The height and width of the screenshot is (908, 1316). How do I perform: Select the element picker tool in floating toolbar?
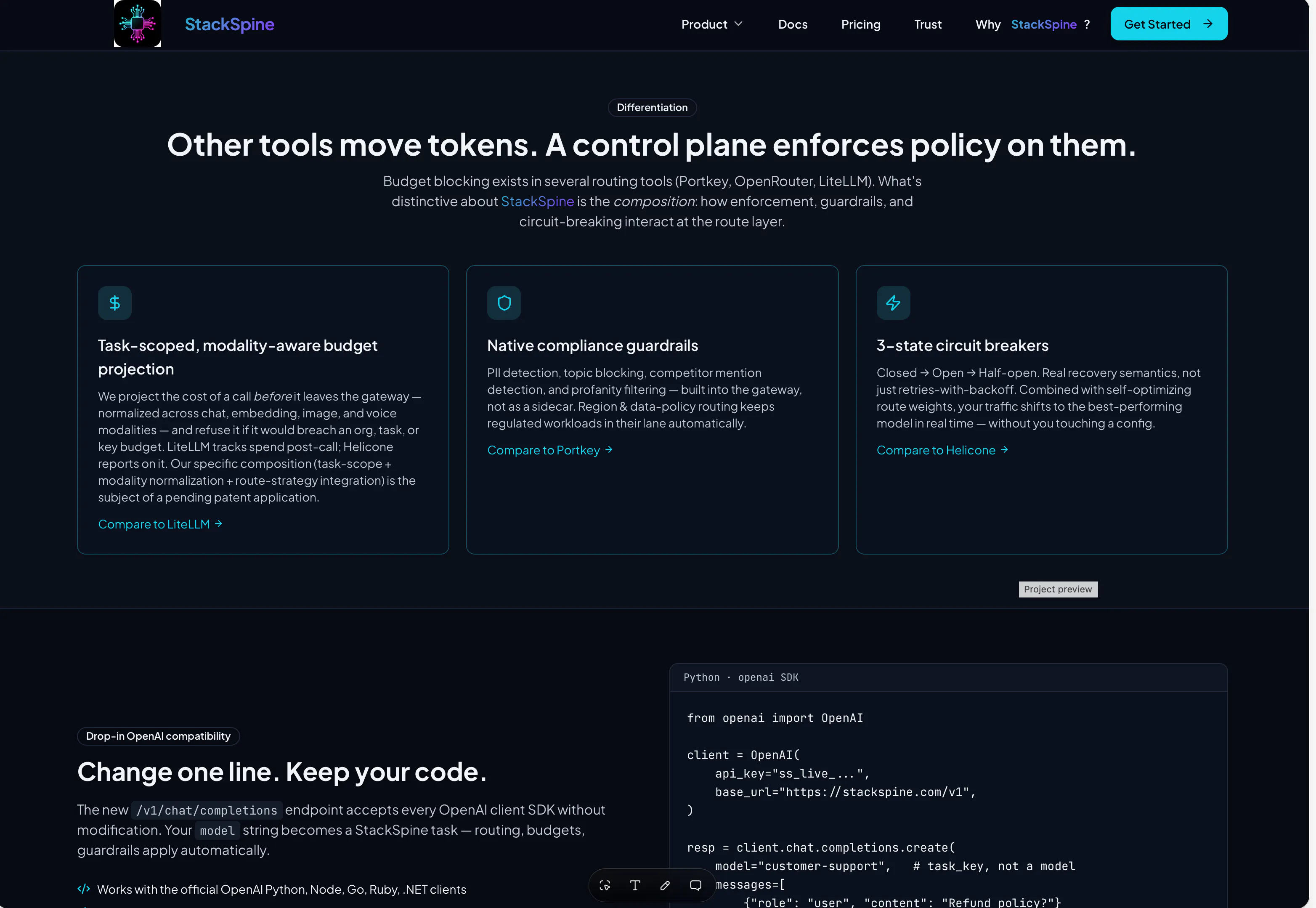tap(605, 885)
